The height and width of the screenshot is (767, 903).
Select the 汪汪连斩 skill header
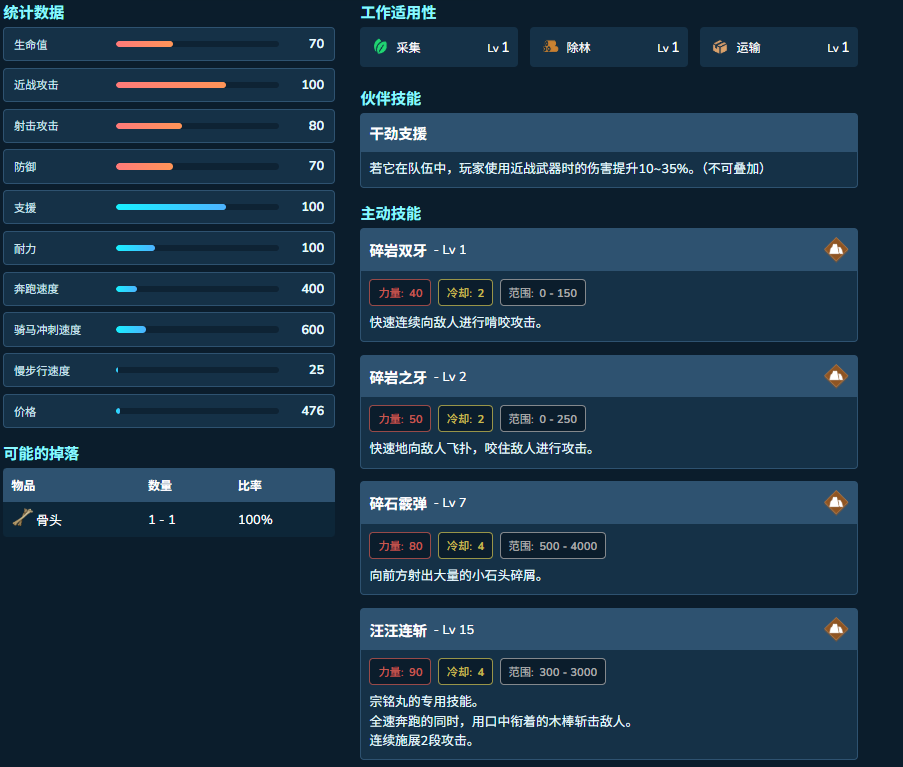click(x=609, y=629)
